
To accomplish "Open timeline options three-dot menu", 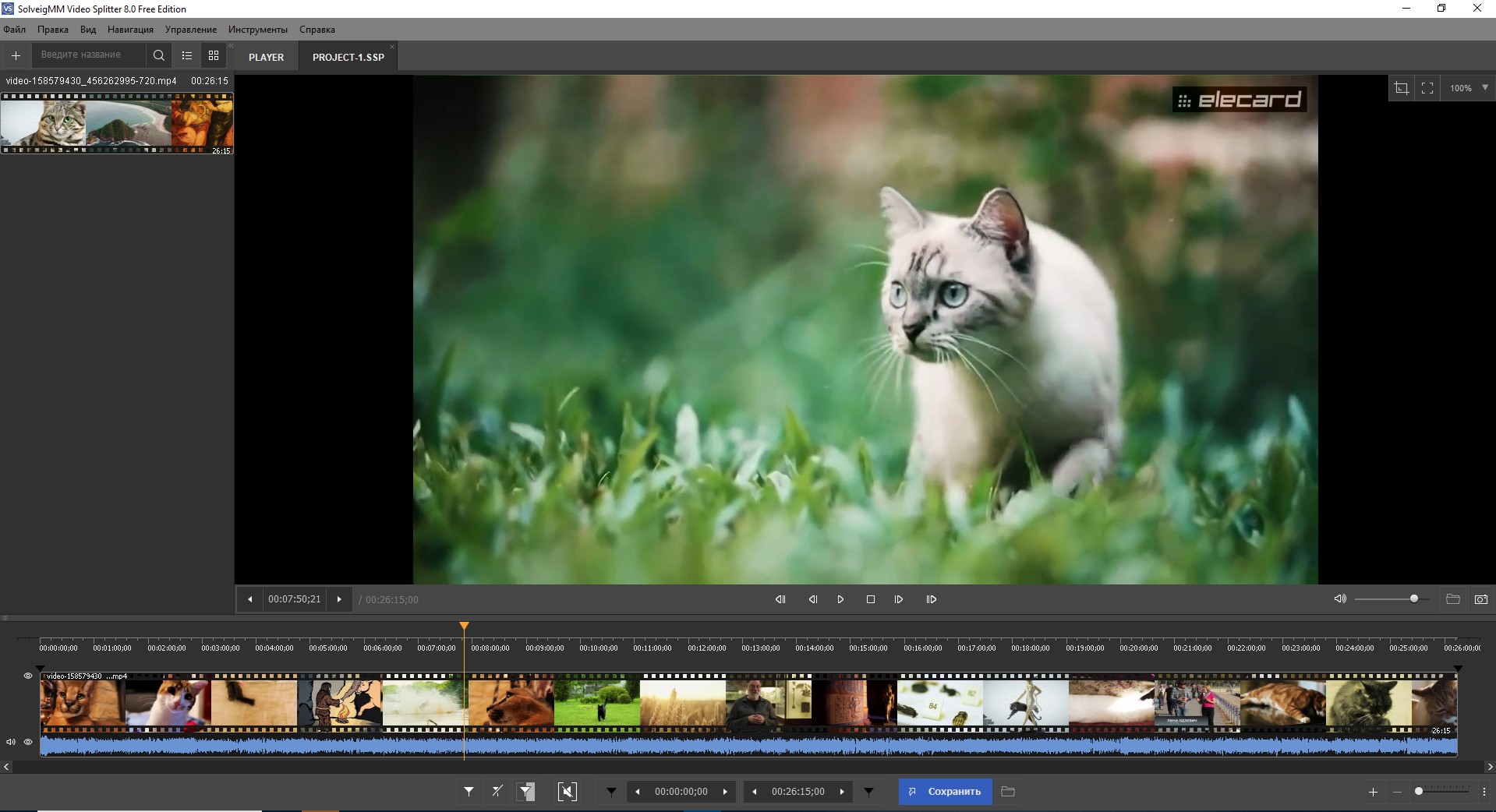I will pyautogui.click(x=1484, y=792).
